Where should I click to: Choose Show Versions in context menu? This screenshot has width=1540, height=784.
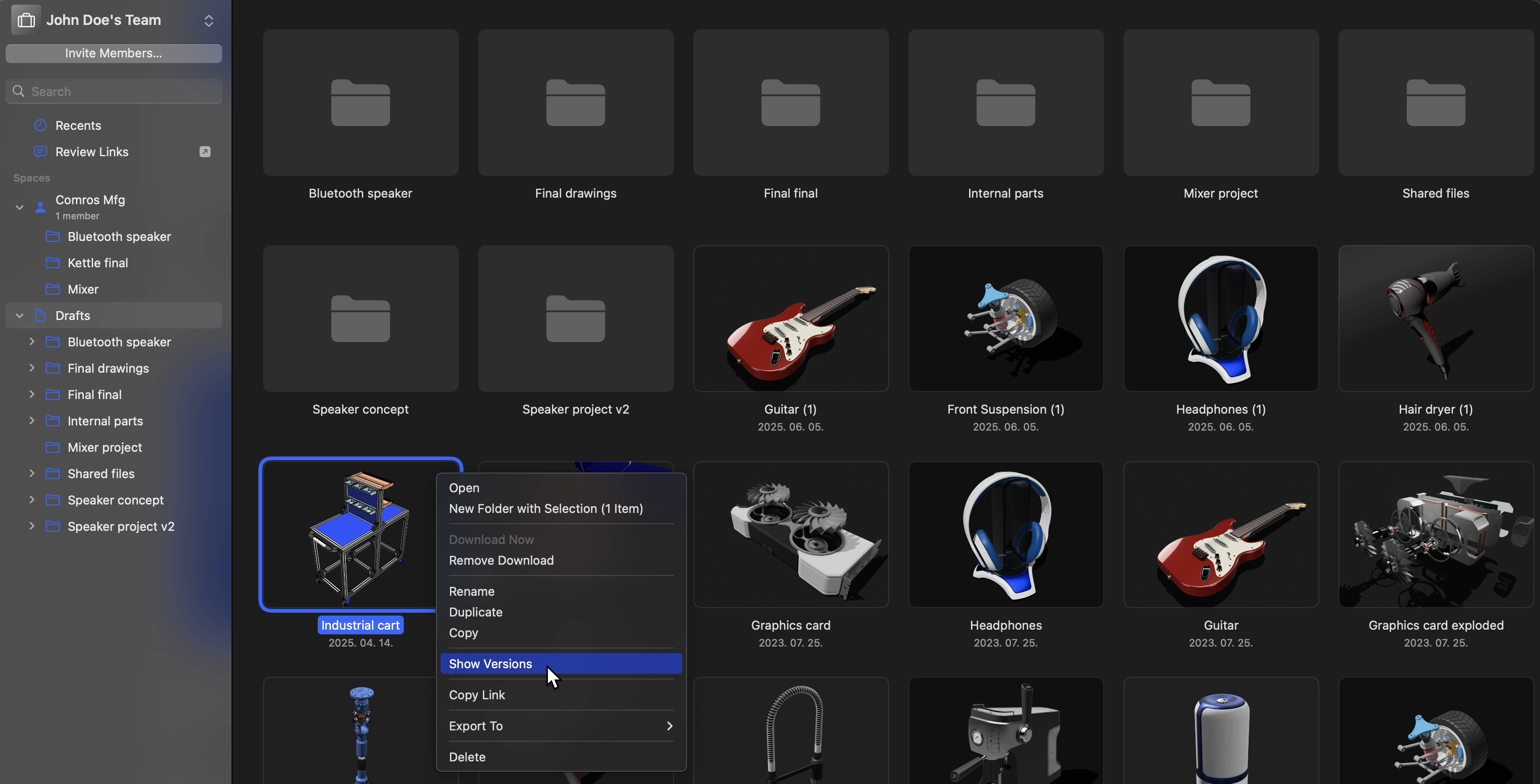coord(561,664)
